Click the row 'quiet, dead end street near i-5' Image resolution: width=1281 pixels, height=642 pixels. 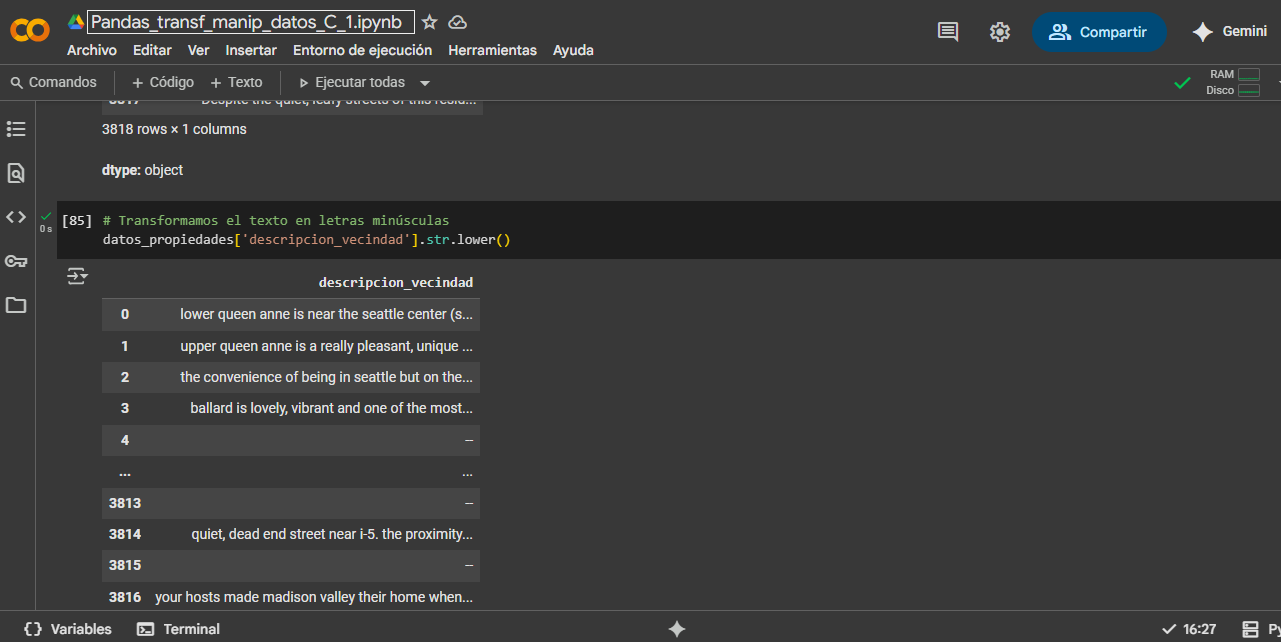pyautogui.click(x=291, y=534)
